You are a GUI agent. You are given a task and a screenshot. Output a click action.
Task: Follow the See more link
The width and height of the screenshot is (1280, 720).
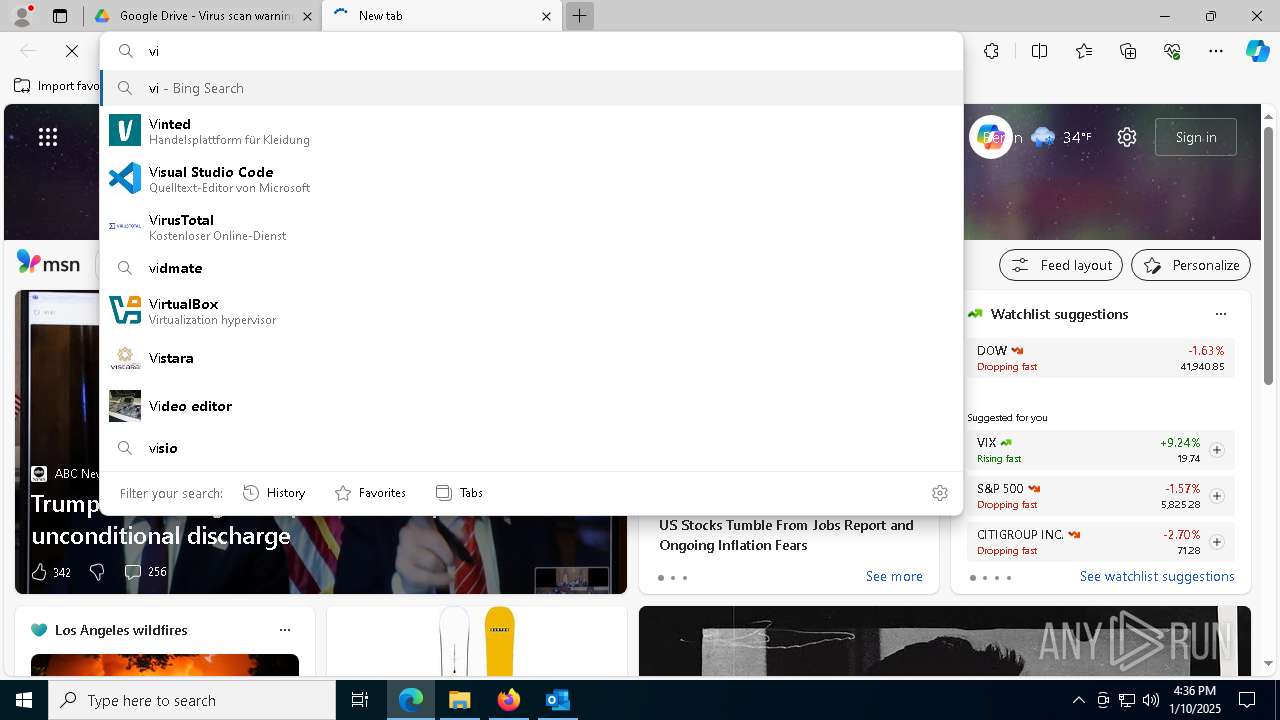tap(894, 576)
